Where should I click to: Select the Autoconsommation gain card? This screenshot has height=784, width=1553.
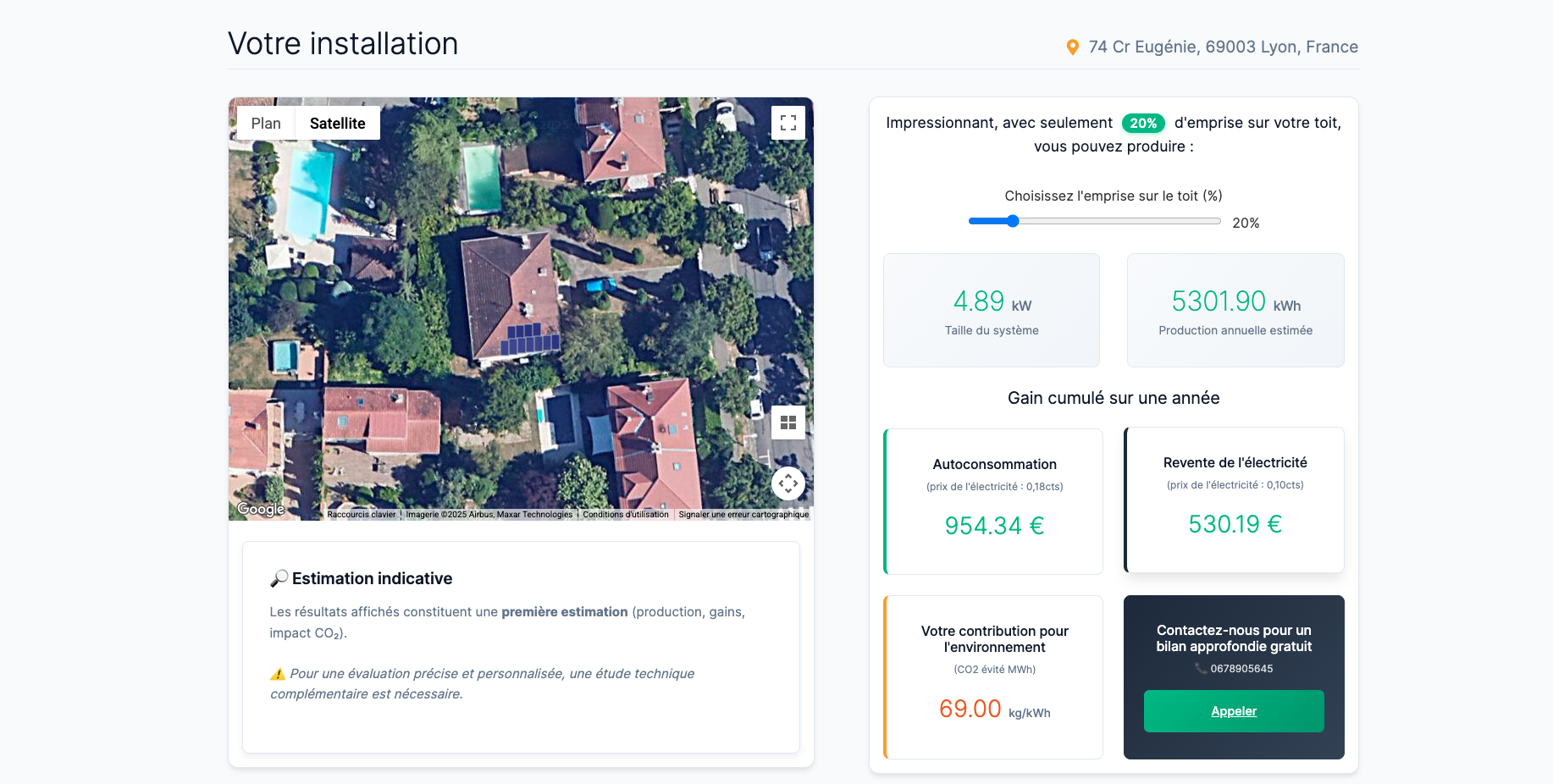992,501
